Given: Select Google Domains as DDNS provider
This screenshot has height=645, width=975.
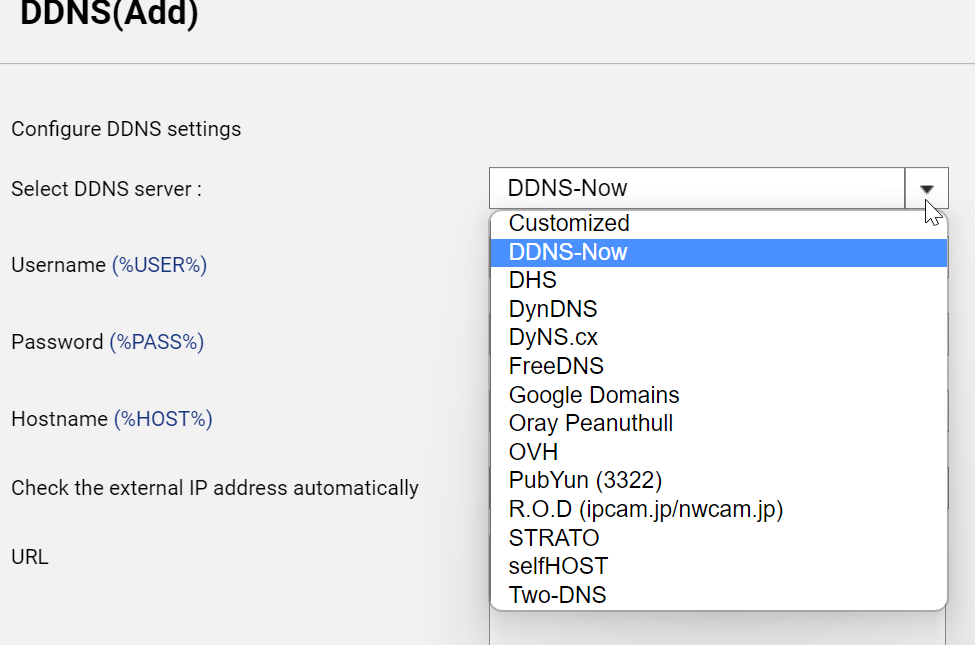Looking at the screenshot, I should [x=594, y=395].
